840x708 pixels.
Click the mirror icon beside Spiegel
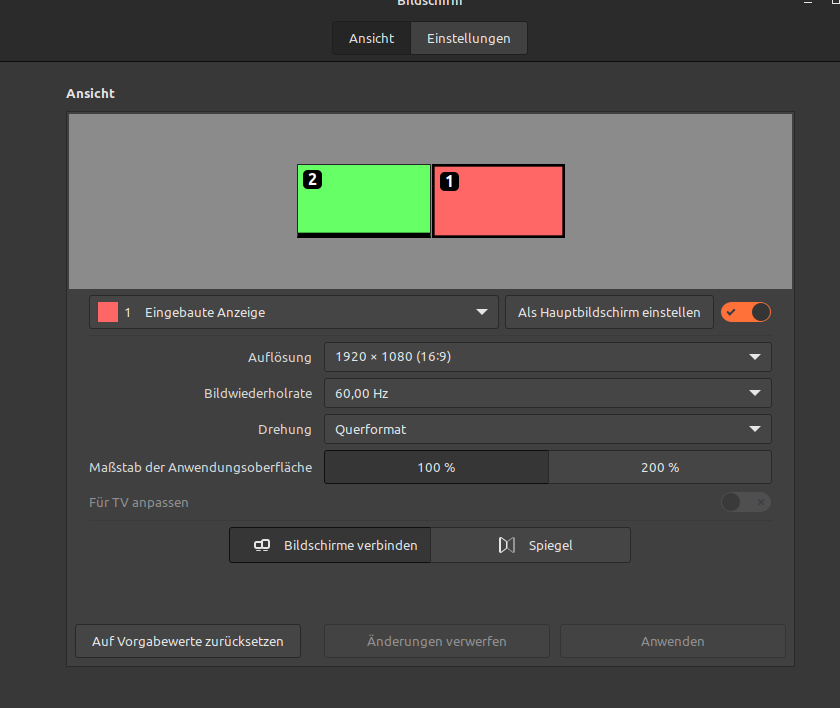tap(507, 545)
